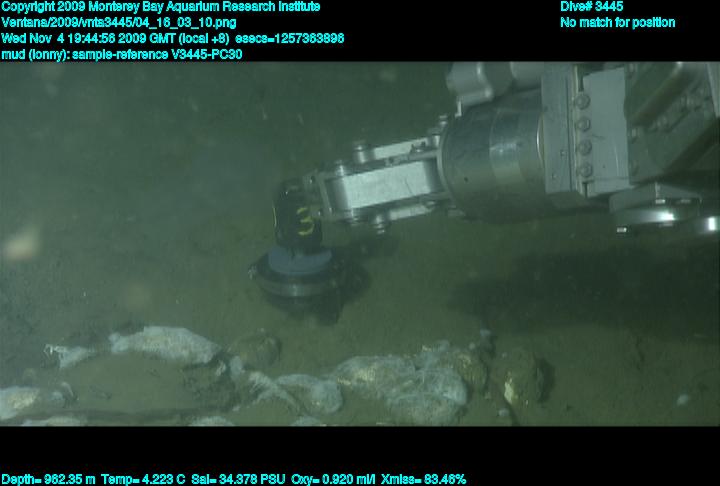Viewport: 720px width, 486px height.
Task: Click the white rock cluster at bottom center
Action: point(400,385)
